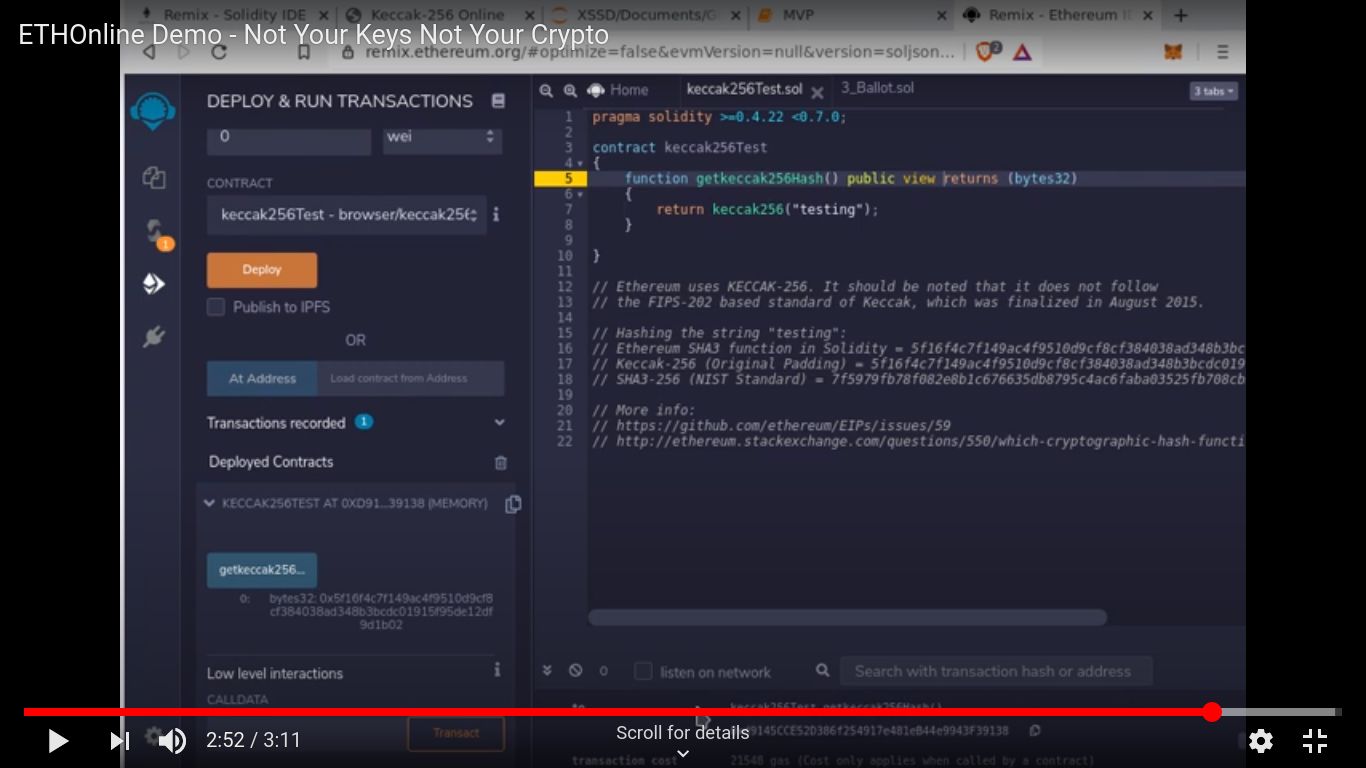Clear the terminal console
The height and width of the screenshot is (768, 1366).
pos(576,671)
